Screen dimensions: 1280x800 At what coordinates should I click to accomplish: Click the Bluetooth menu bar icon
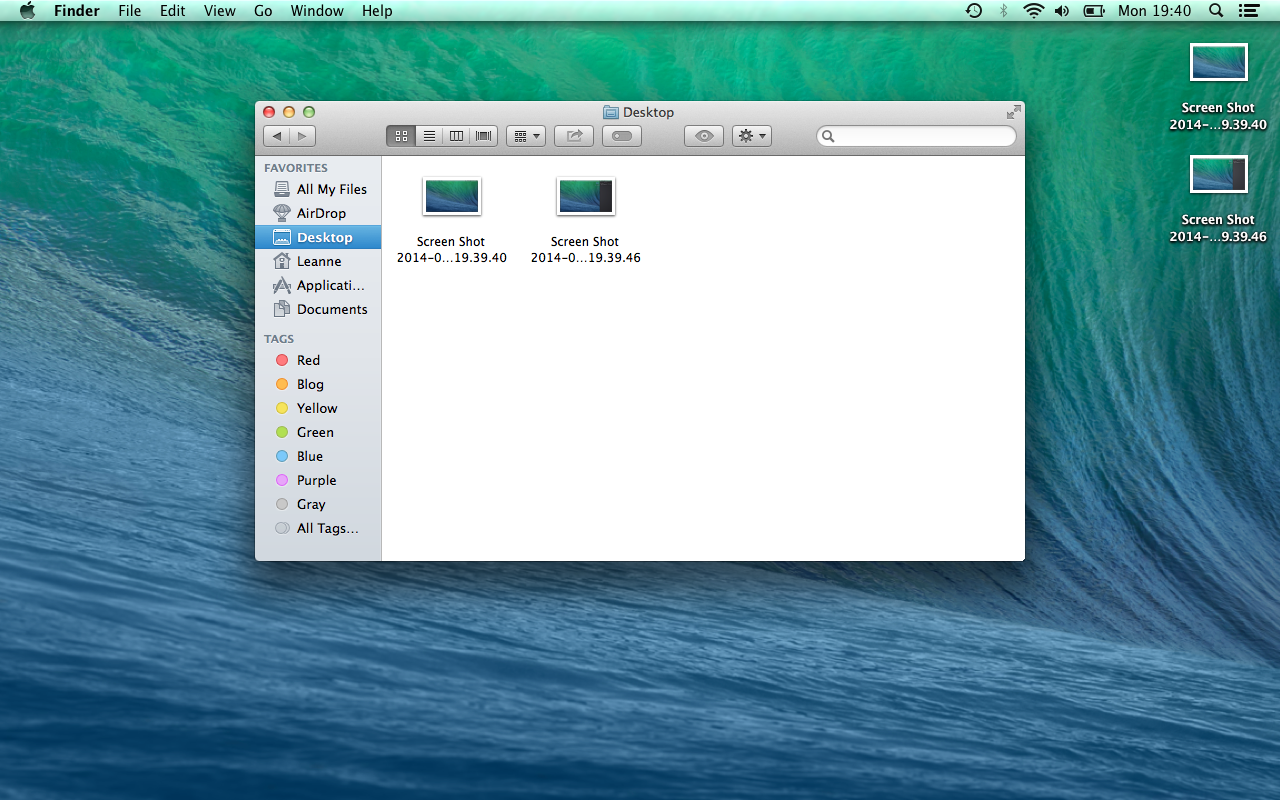[x=1003, y=11]
